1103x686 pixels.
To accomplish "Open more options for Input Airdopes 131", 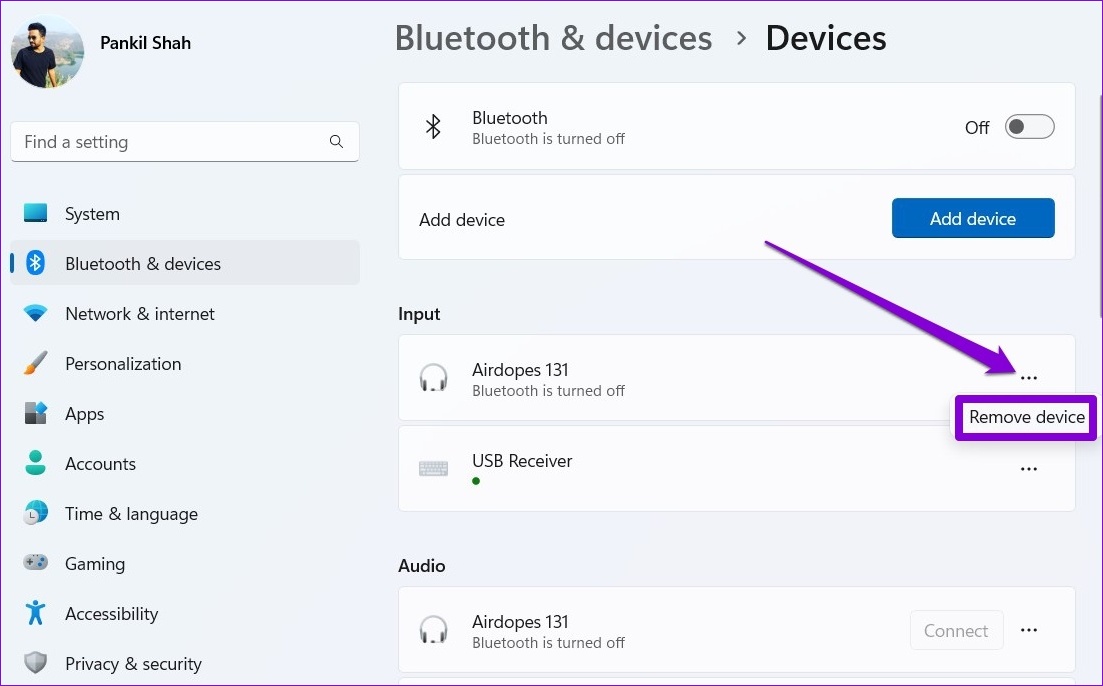I will pos(1028,378).
